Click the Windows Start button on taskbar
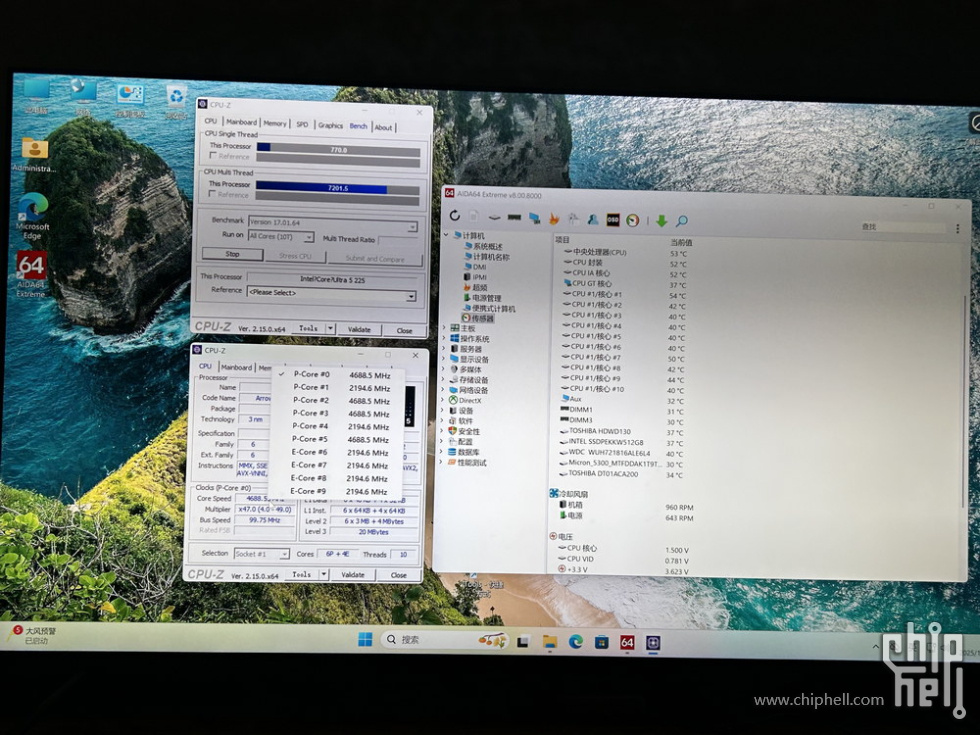This screenshot has width=980, height=735. click(365, 639)
